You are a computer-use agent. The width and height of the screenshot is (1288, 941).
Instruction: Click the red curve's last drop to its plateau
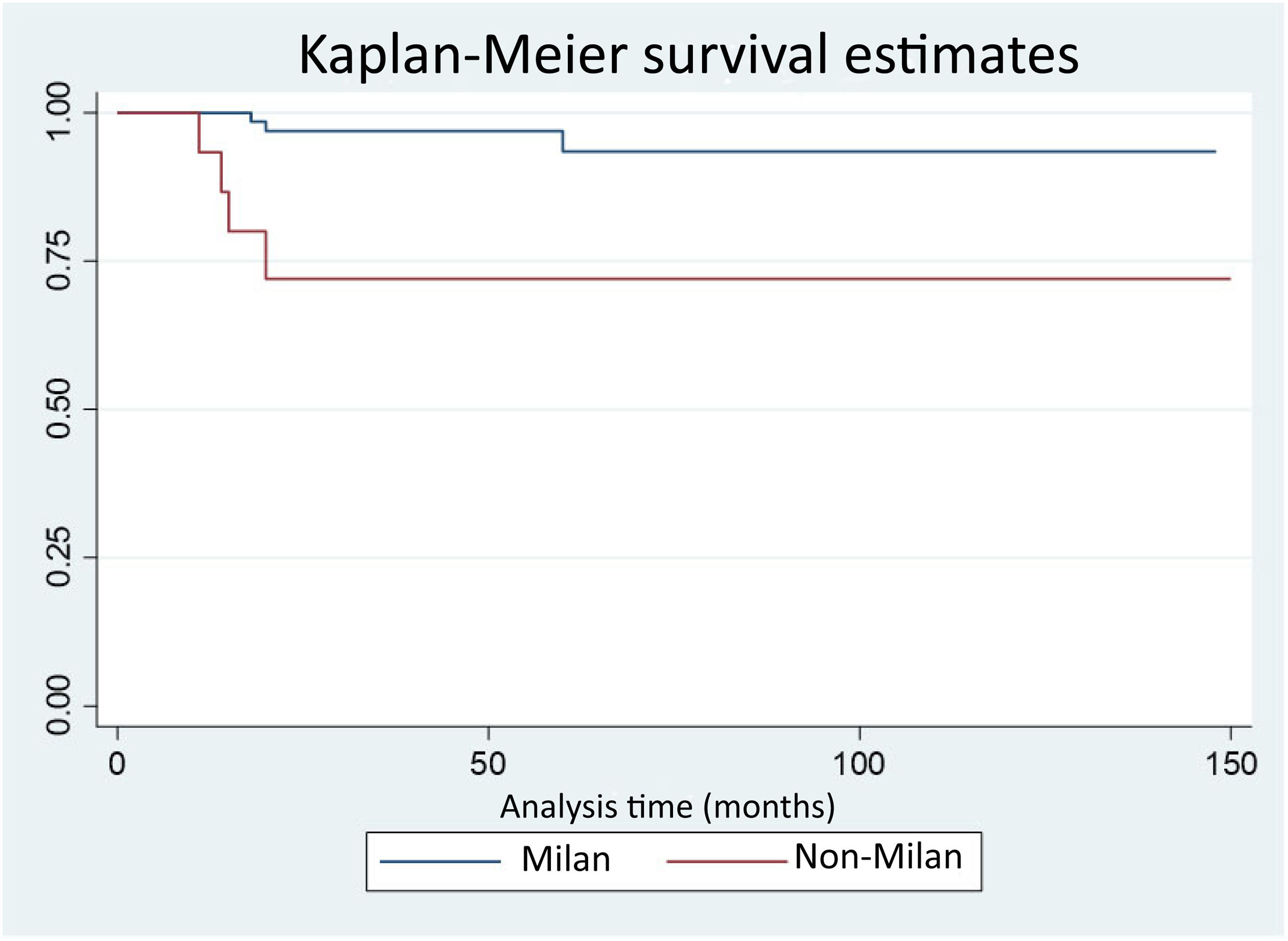266,256
